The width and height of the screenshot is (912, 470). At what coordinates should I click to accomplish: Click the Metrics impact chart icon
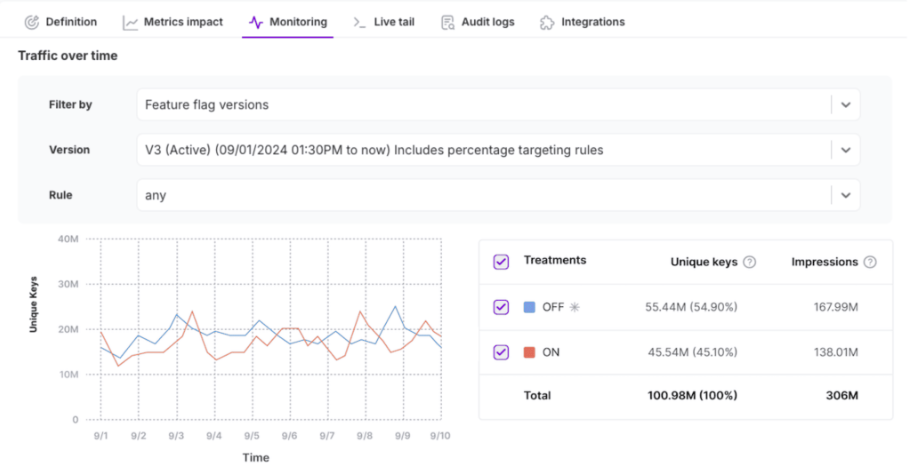click(x=130, y=22)
